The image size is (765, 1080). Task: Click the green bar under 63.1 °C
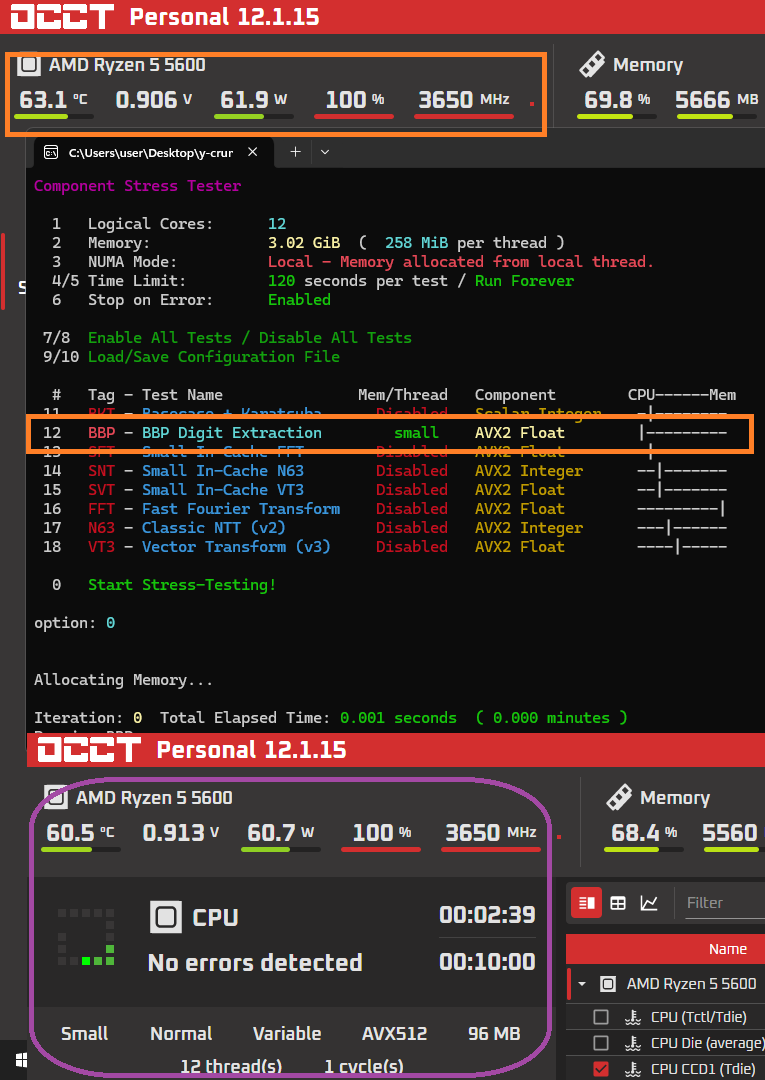coord(54,116)
